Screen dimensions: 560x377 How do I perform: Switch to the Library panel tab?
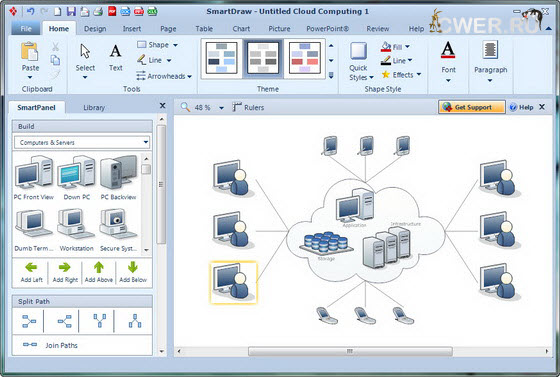94,107
